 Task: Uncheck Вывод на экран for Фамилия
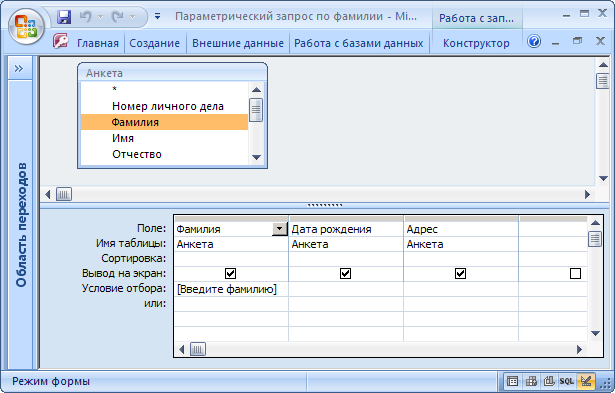tap(230, 273)
